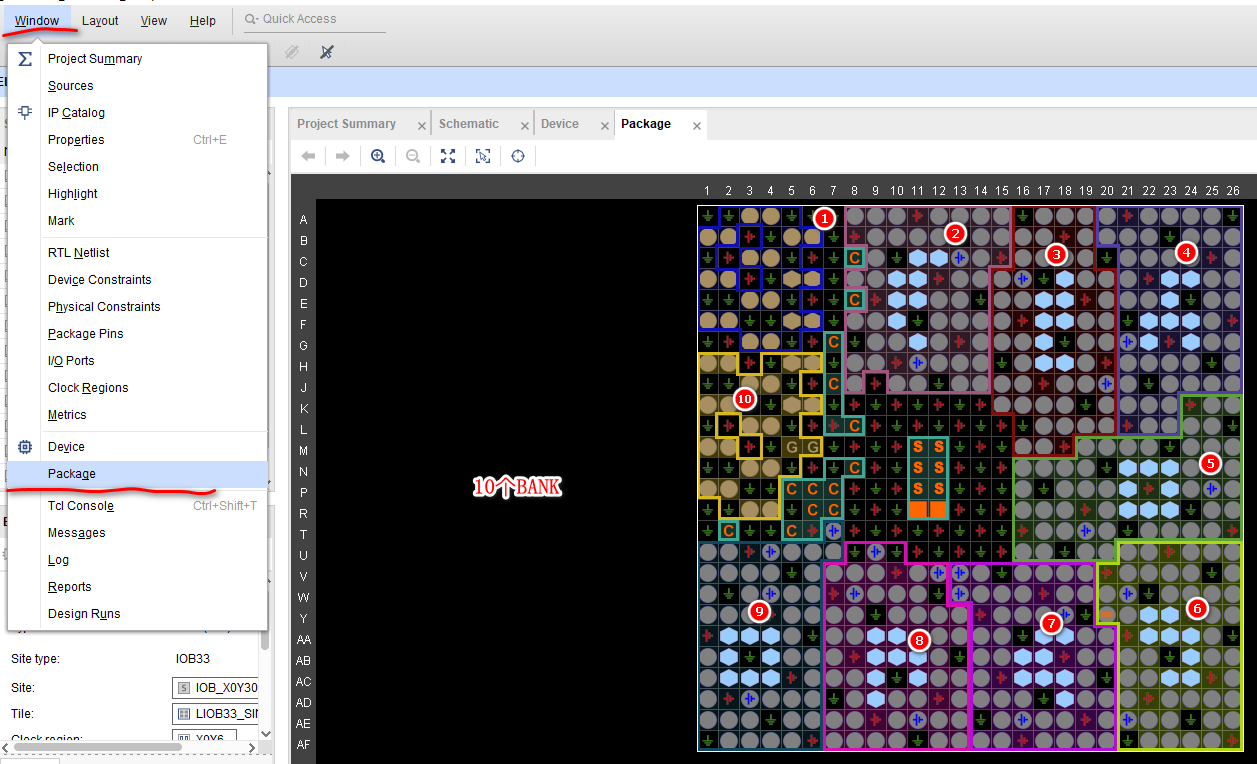The width and height of the screenshot is (1257, 764).
Task: Switch to the Schematic tab
Action: (x=469, y=124)
